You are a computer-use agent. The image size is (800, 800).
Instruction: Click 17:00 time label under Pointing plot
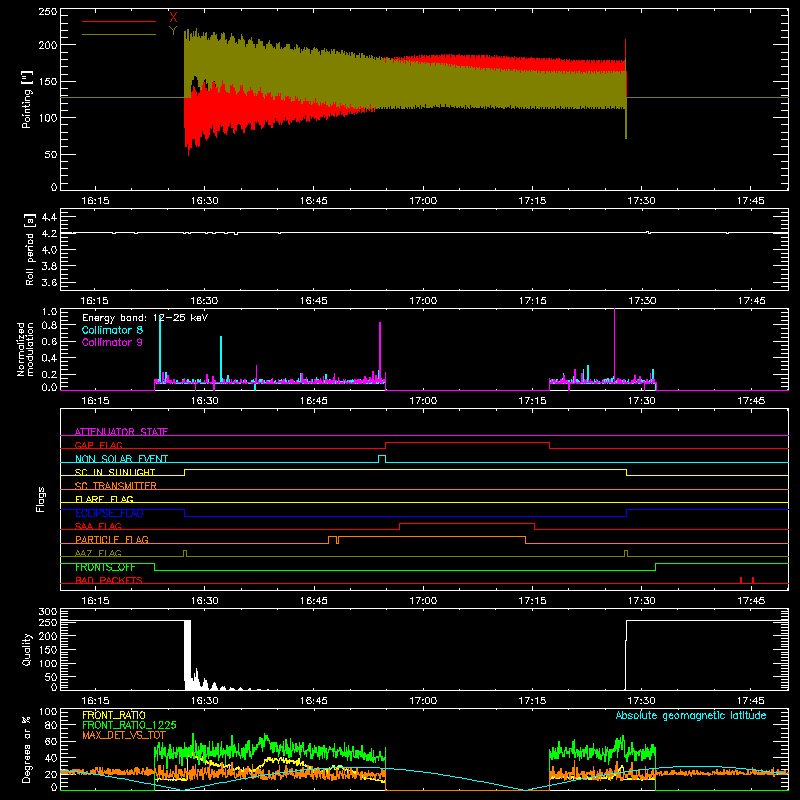tap(423, 201)
